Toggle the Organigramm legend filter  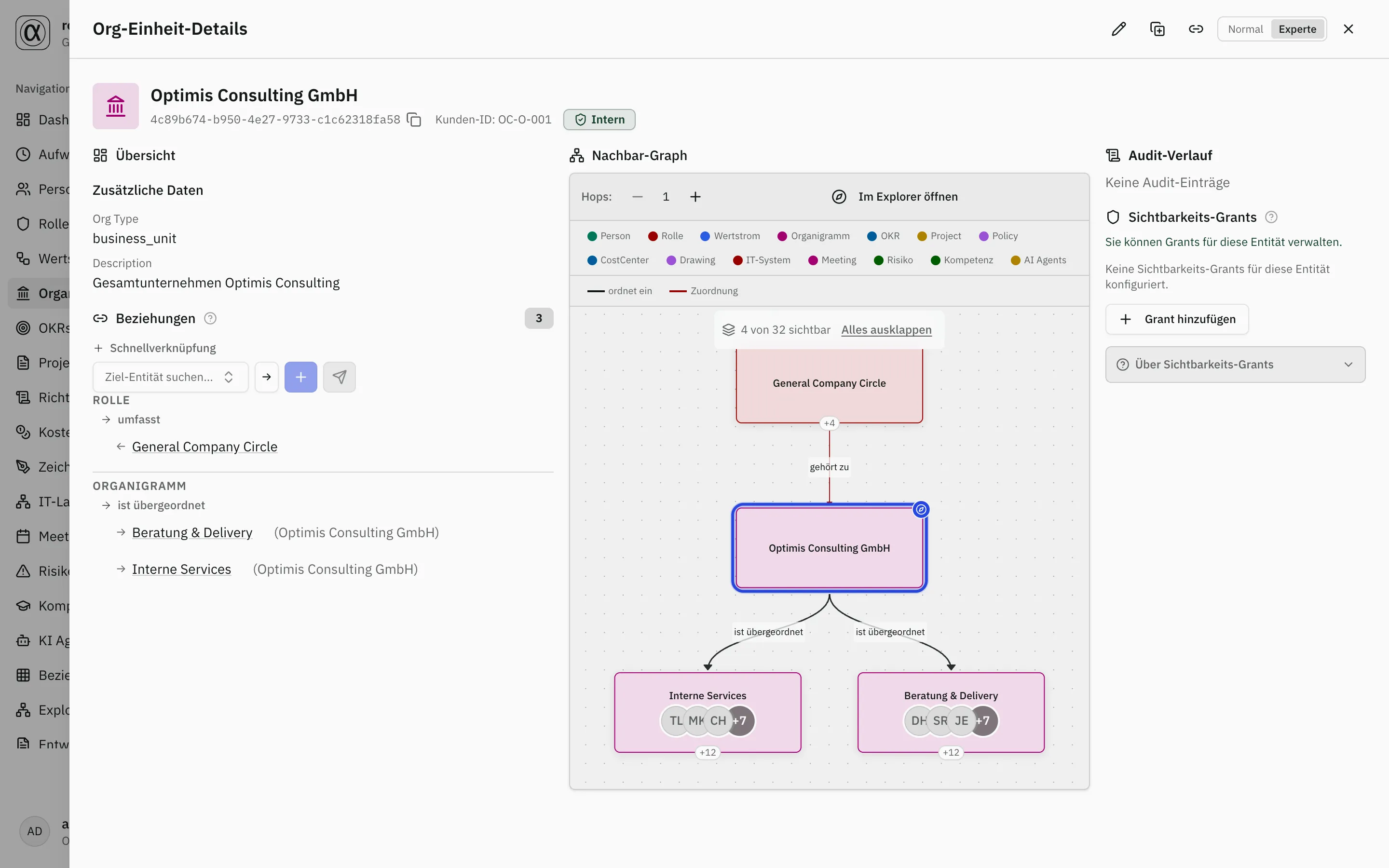pos(813,236)
